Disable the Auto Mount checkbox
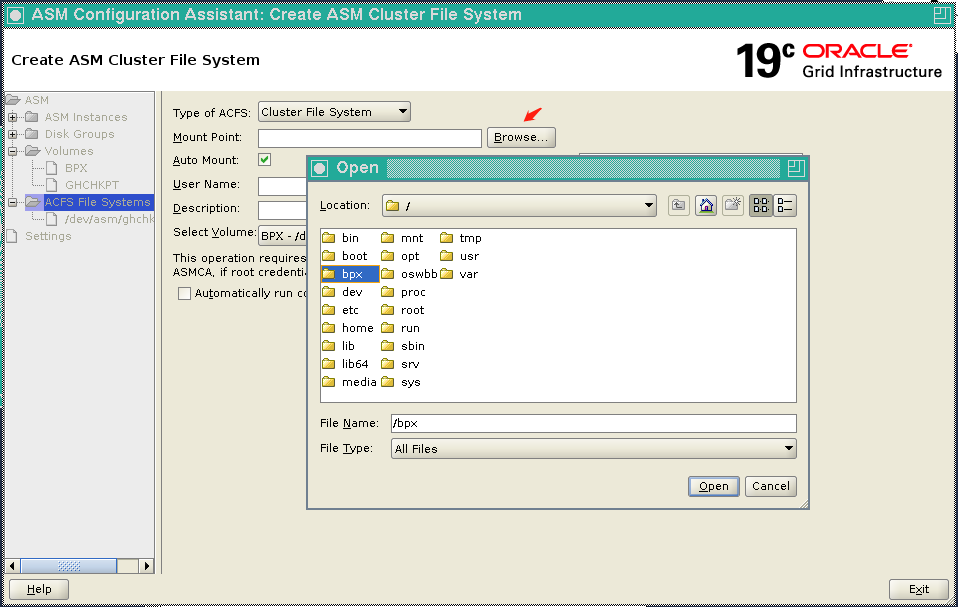The height and width of the screenshot is (607, 958). [x=265, y=159]
